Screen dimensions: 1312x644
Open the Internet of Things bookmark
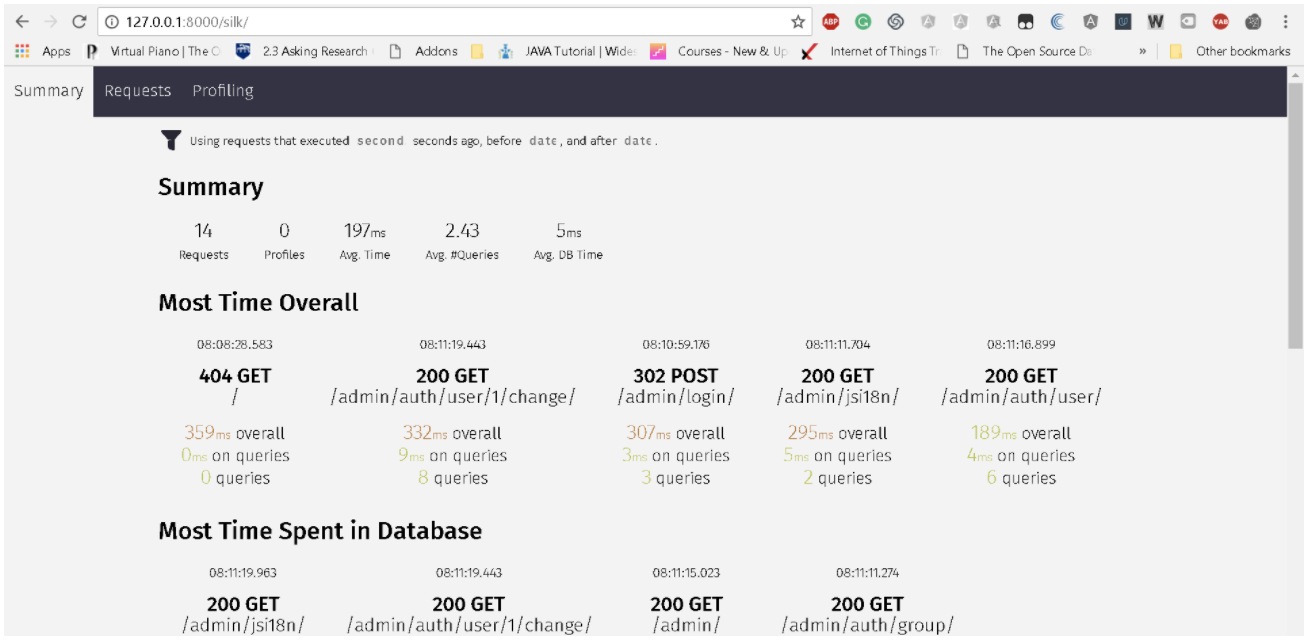coord(871,51)
